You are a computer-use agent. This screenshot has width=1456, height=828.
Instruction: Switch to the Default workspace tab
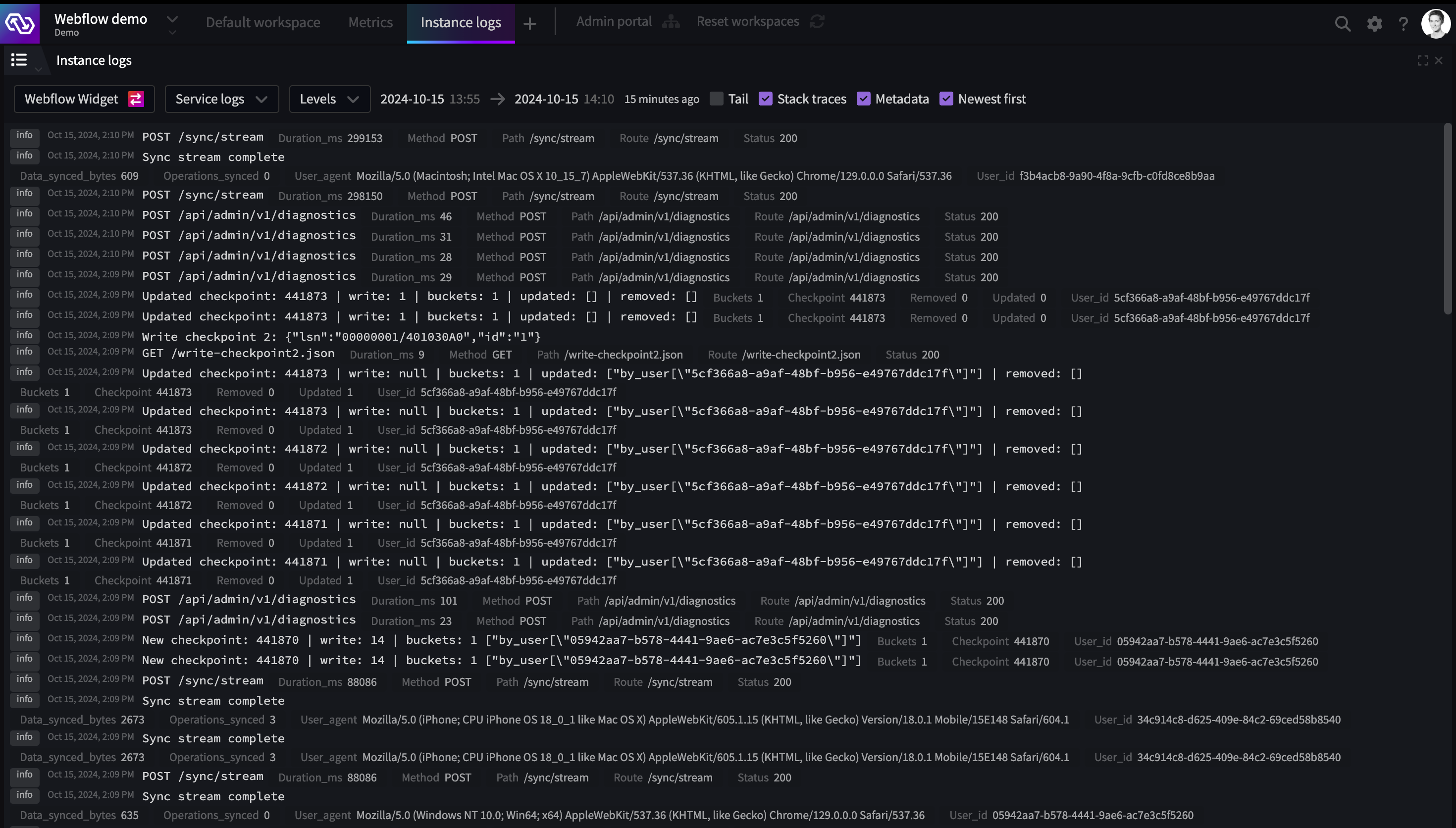(x=262, y=22)
